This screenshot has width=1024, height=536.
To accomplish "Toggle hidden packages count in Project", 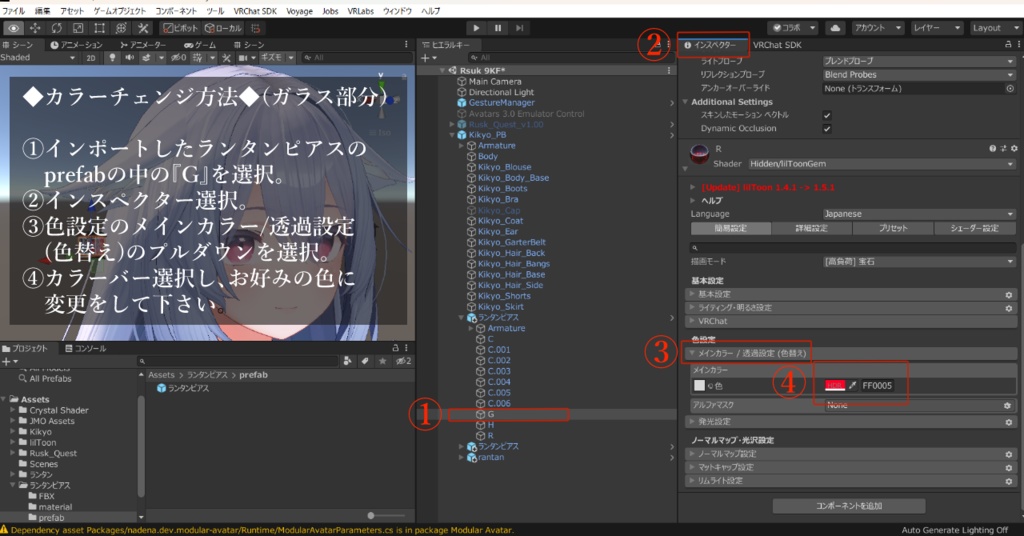I will click(403, 361).
